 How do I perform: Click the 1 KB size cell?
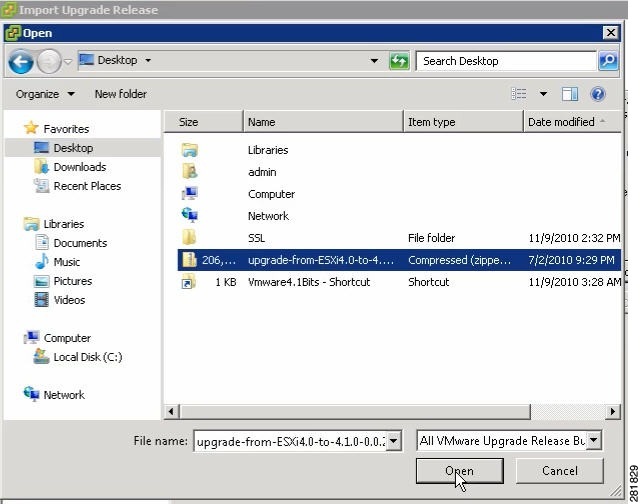tap(226, 282)
